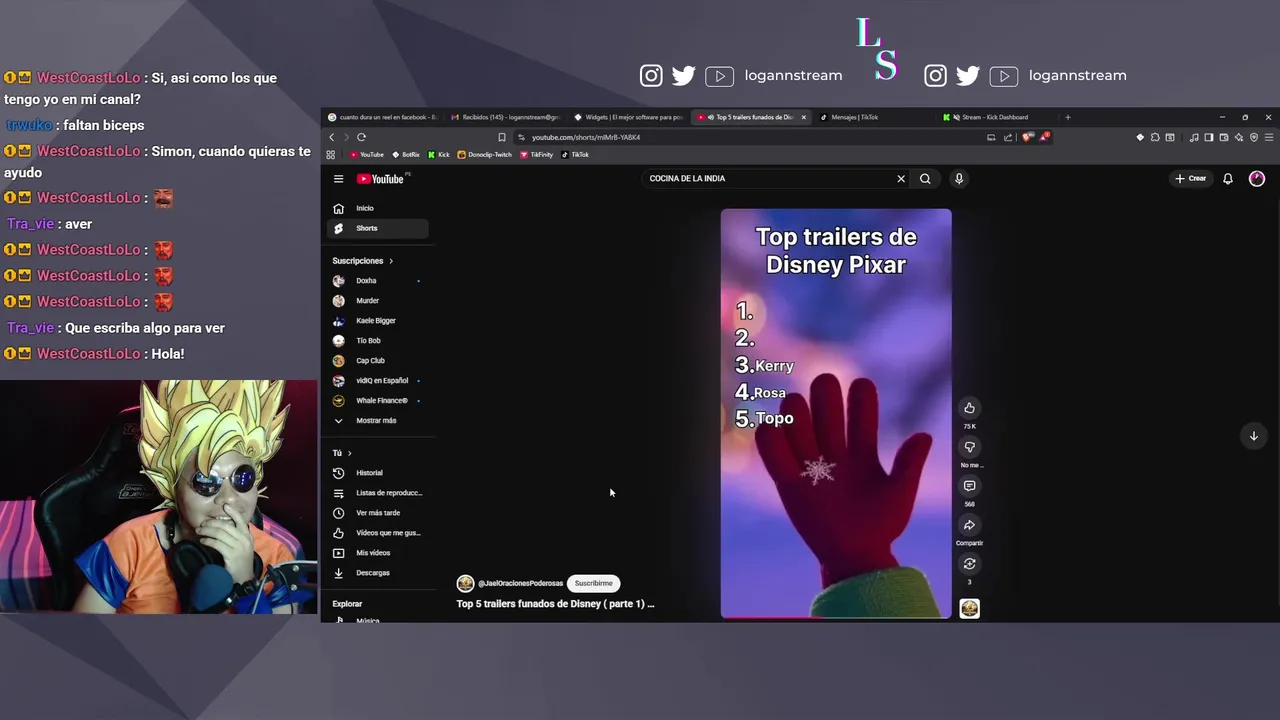Expand Mostrar más under subscriptions
Image resolution: width=1280 pixels, height=720 pixels.
click(379, 421)
